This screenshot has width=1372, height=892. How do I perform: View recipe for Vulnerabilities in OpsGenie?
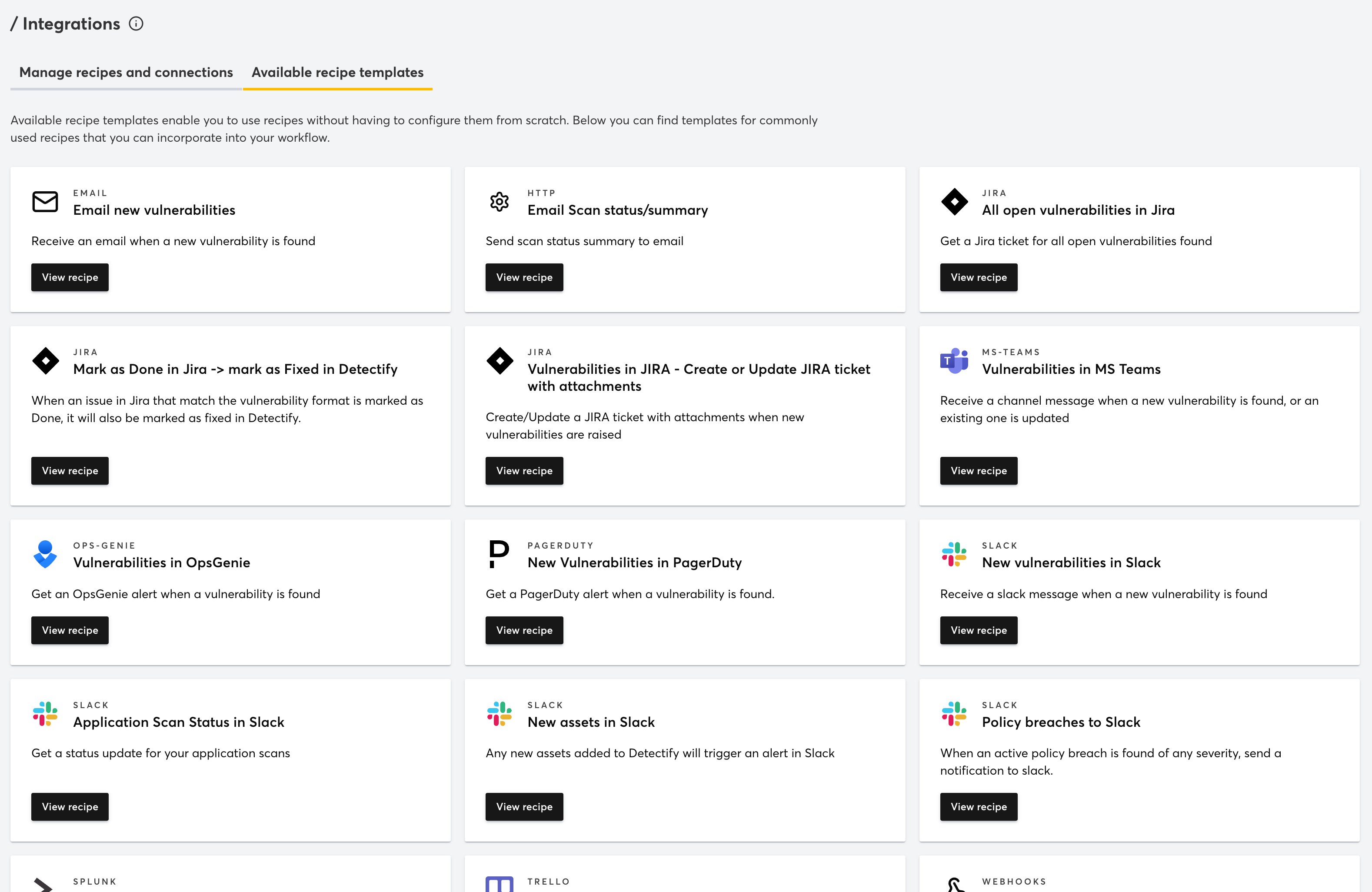click(70, 630)
